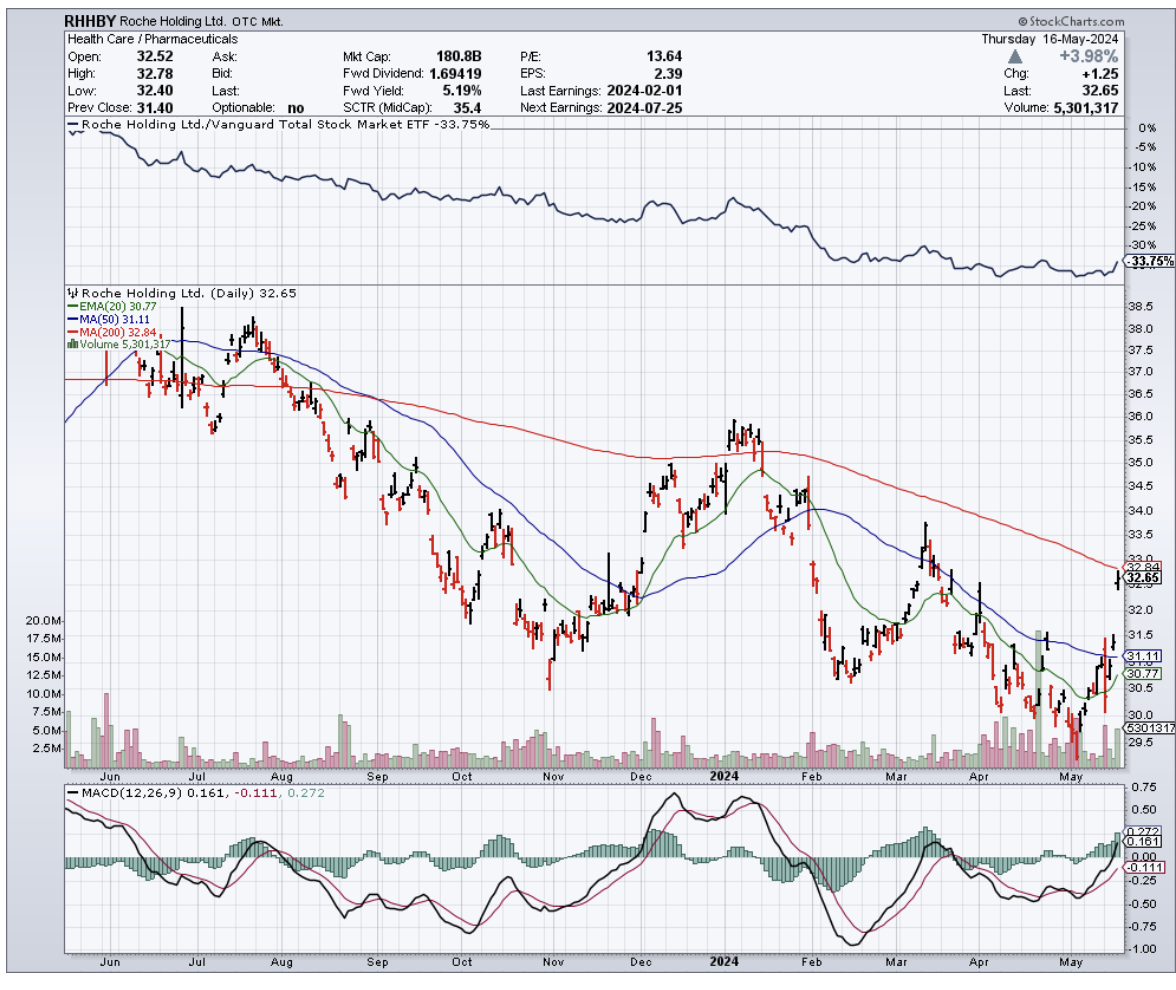Click the green 30.77 EMA(20) axis tag
Screen dimensions: 1176x990
[1140, 674]
